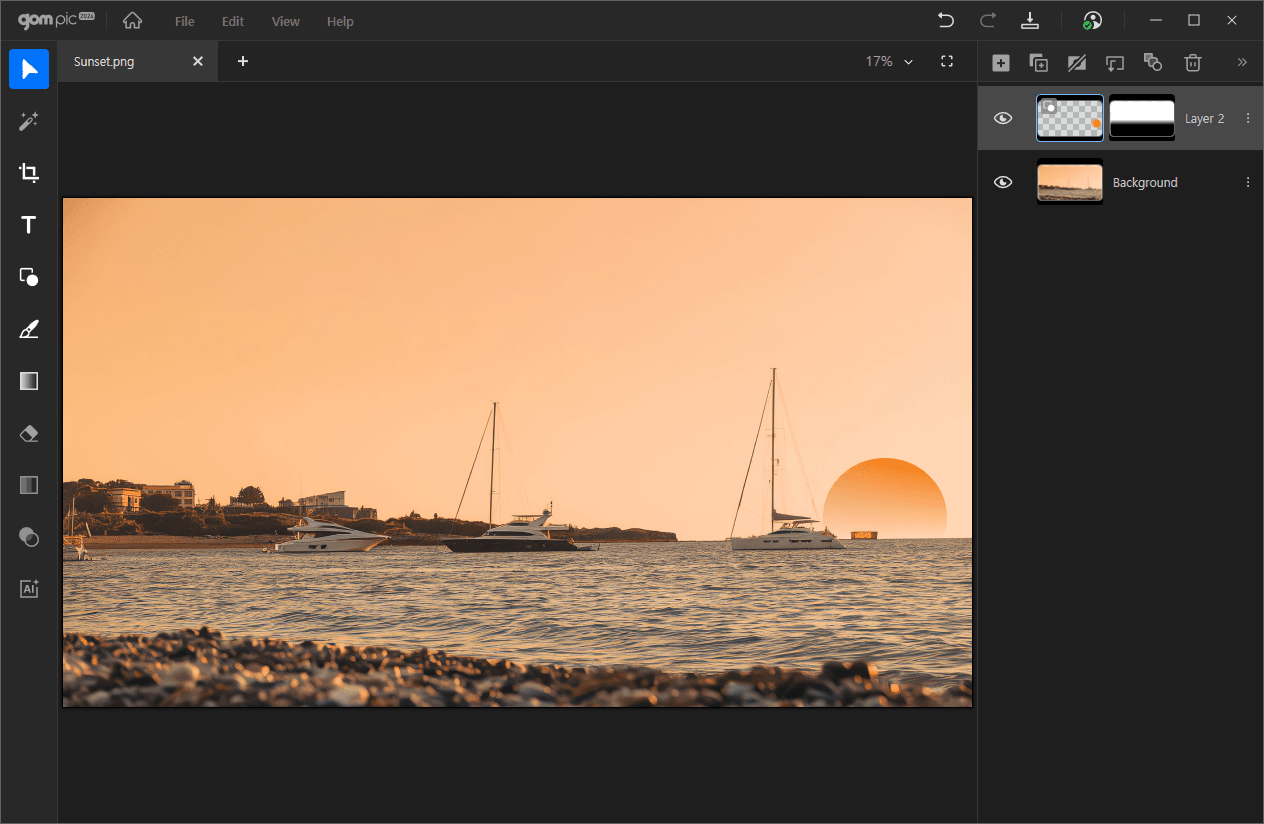The image size is (1264, 824).
Task: Click the add new layer icon
Action: coord(1000,63)
